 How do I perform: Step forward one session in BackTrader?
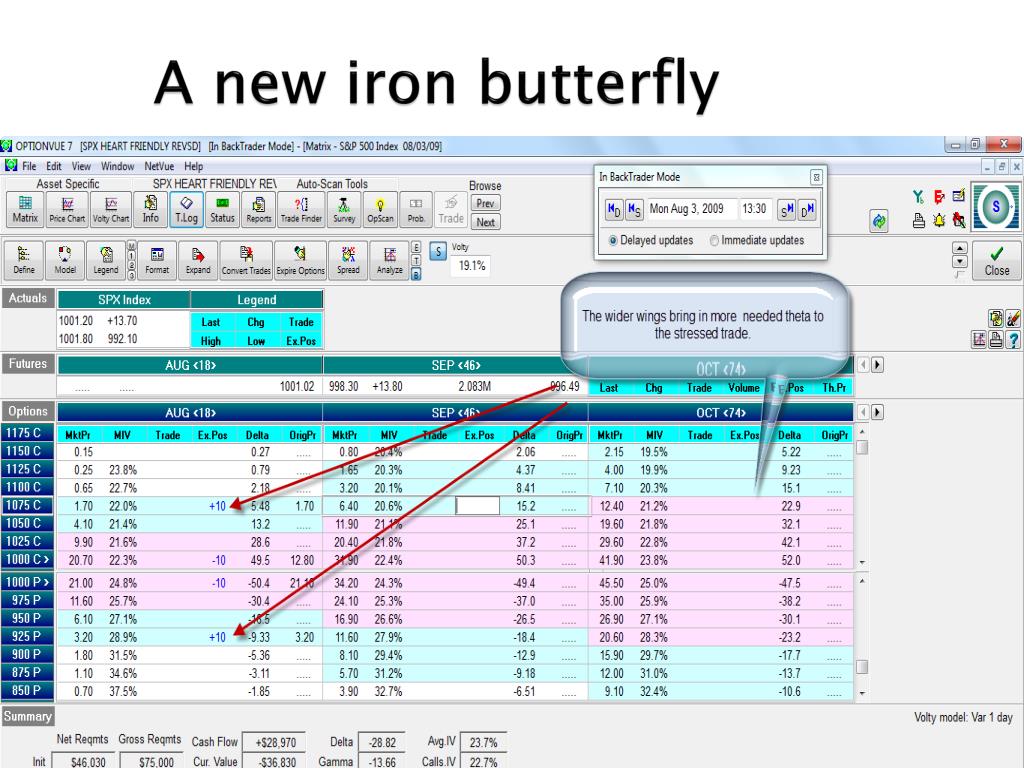786,210
